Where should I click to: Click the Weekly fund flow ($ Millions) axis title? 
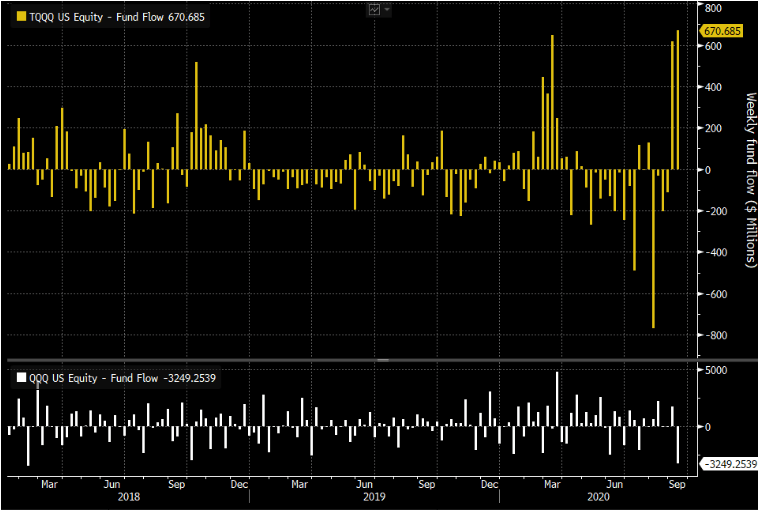(751, 180)
